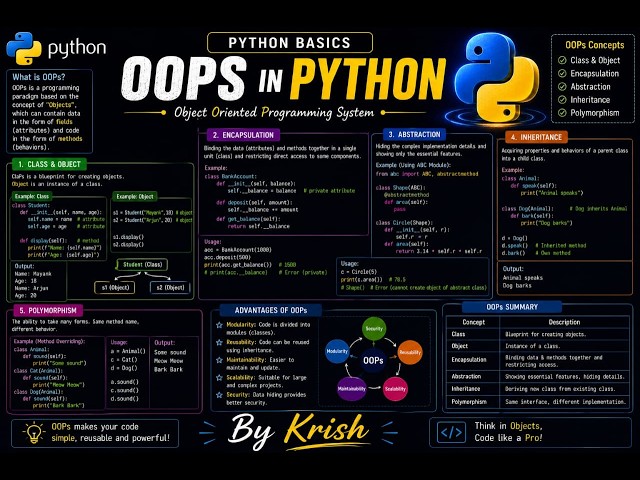640x480 pixels.
Task: Click 'Deriving new class from existing class.' description
Action: (560, 389)
